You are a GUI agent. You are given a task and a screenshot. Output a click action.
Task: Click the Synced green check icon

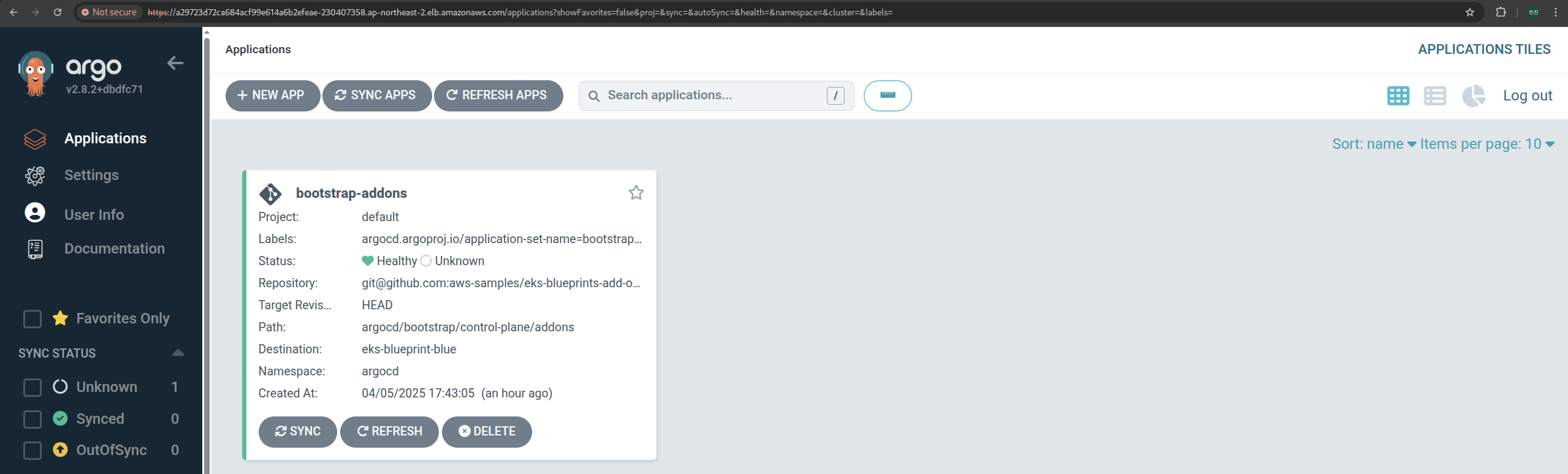click(60, 418)
